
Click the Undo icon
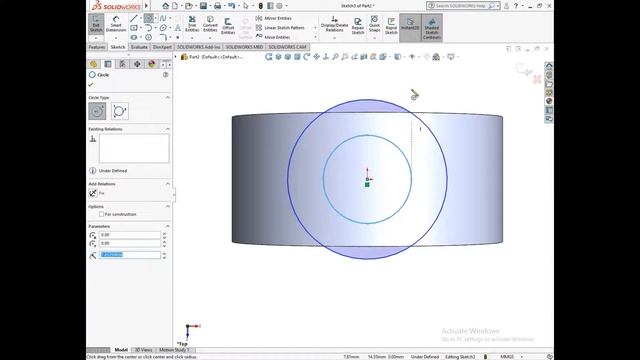231,6
